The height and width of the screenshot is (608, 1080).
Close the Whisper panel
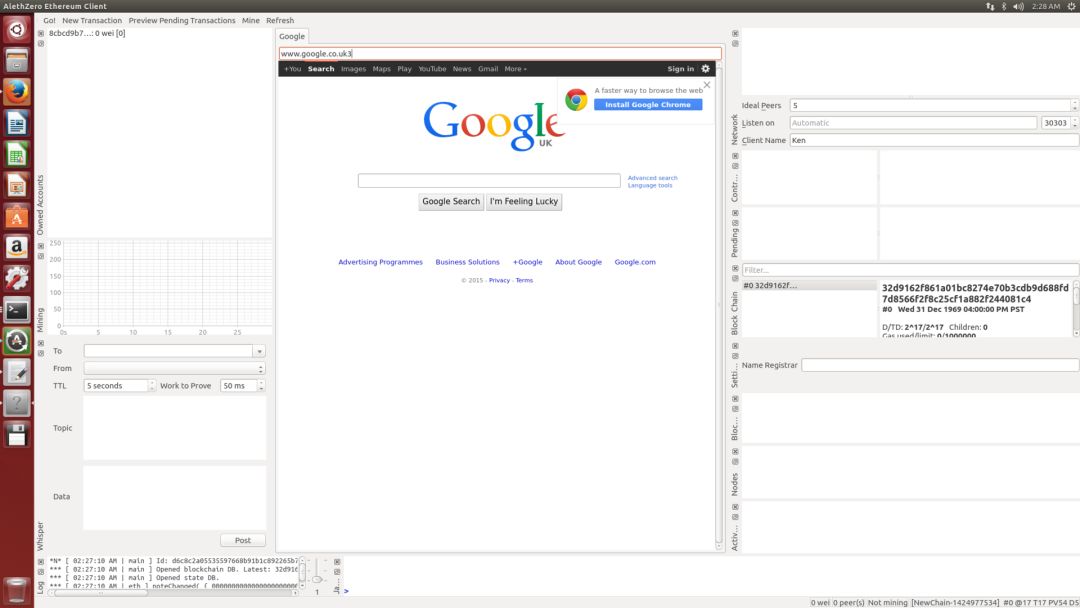tap(41, 343)
